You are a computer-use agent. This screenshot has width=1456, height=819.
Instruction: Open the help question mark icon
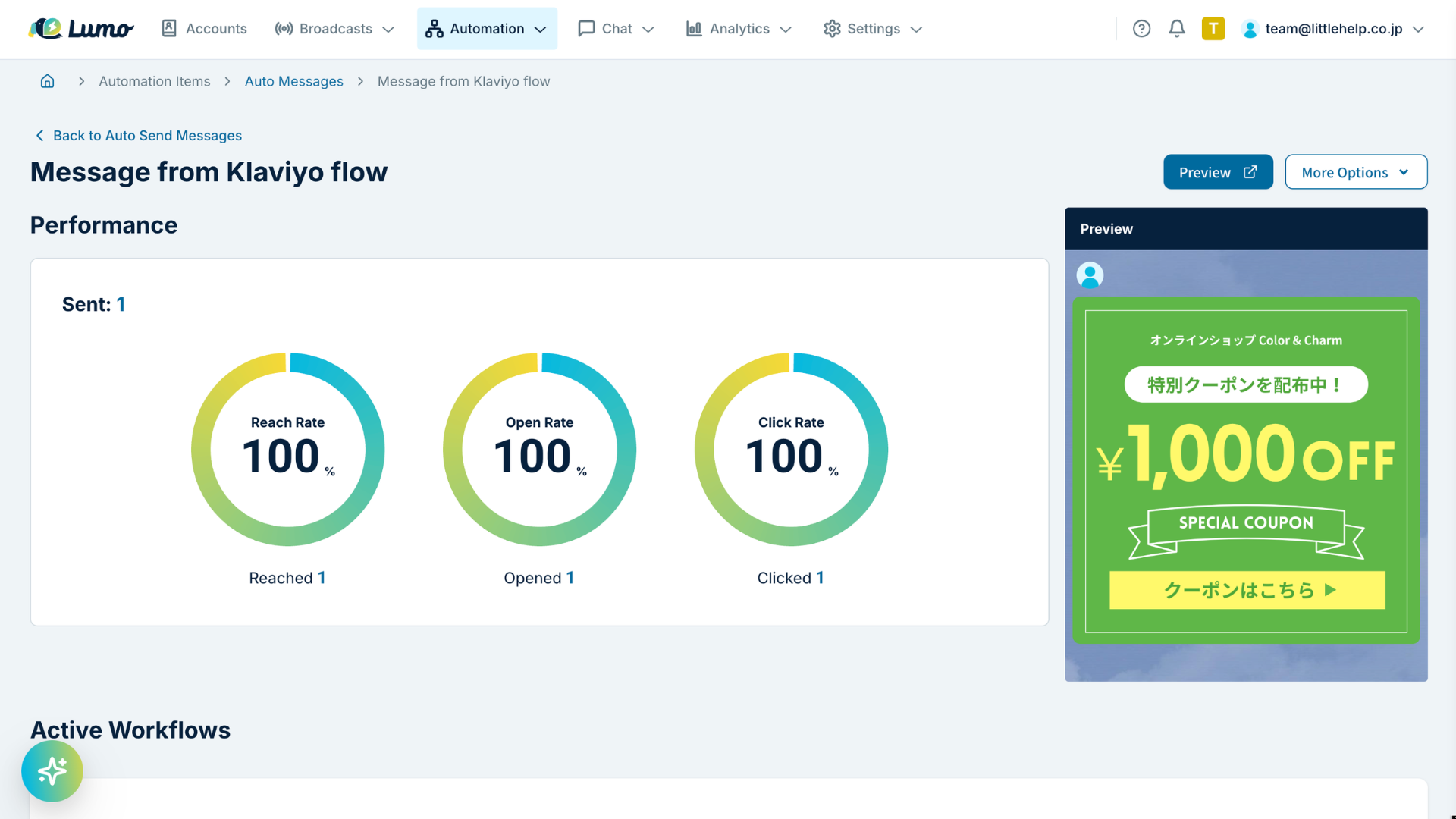click(x=1141, y=29)
